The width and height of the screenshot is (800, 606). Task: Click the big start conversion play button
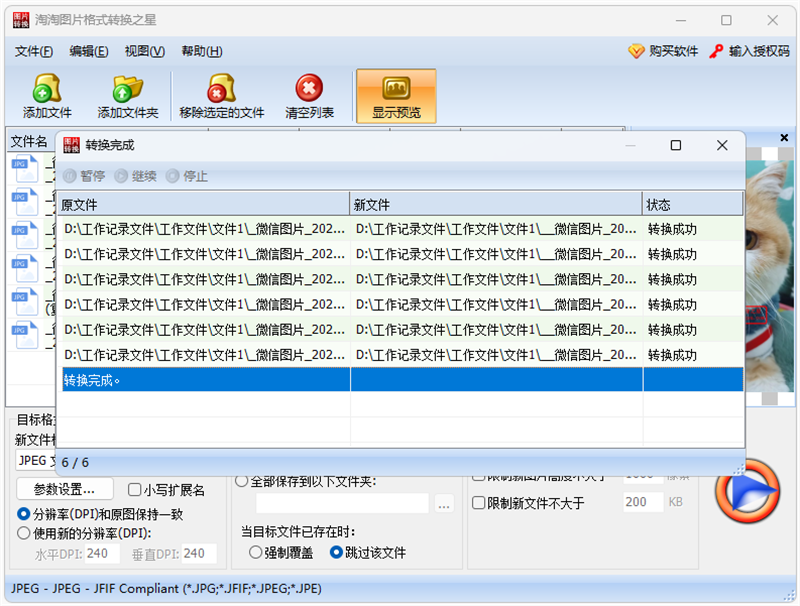(748, 491)
